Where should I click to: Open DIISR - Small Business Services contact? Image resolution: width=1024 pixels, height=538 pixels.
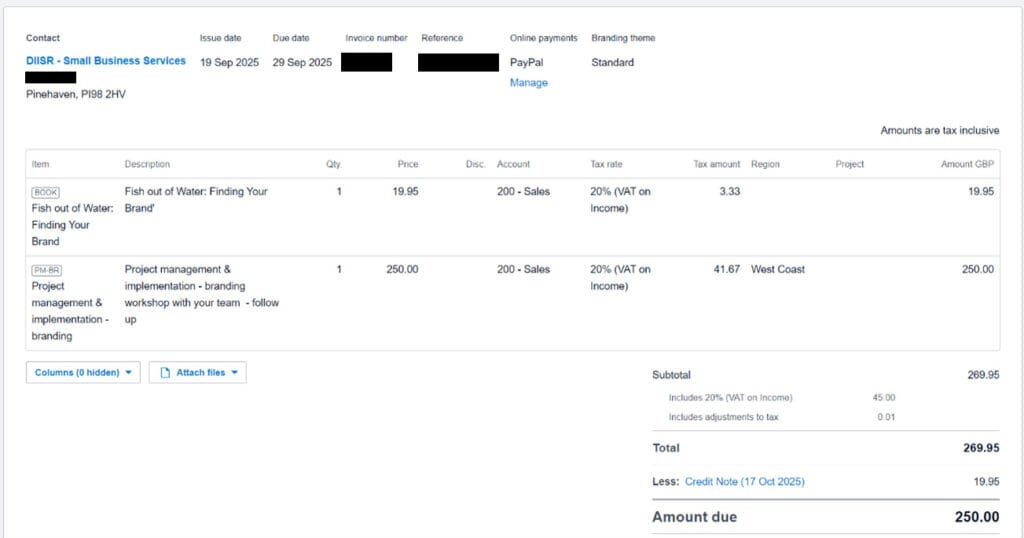click(x=106, y=61)
